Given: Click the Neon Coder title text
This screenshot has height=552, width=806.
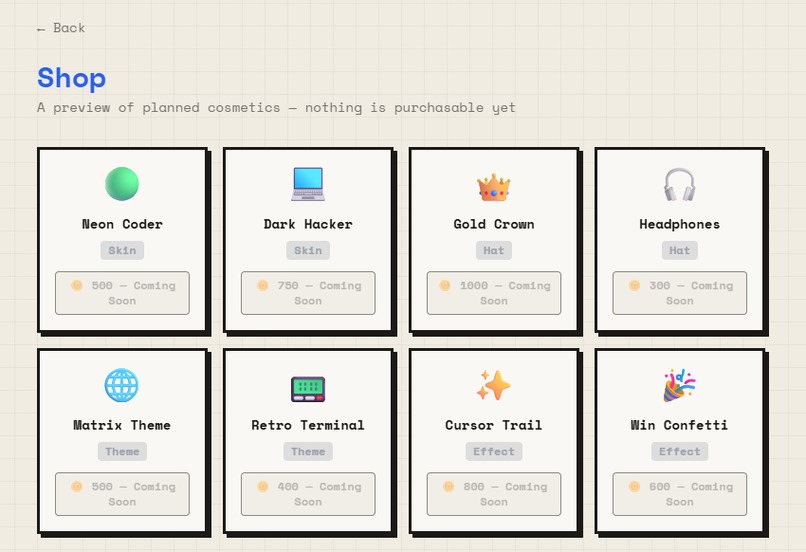Looking at the screenshot, I should point(122,224).
